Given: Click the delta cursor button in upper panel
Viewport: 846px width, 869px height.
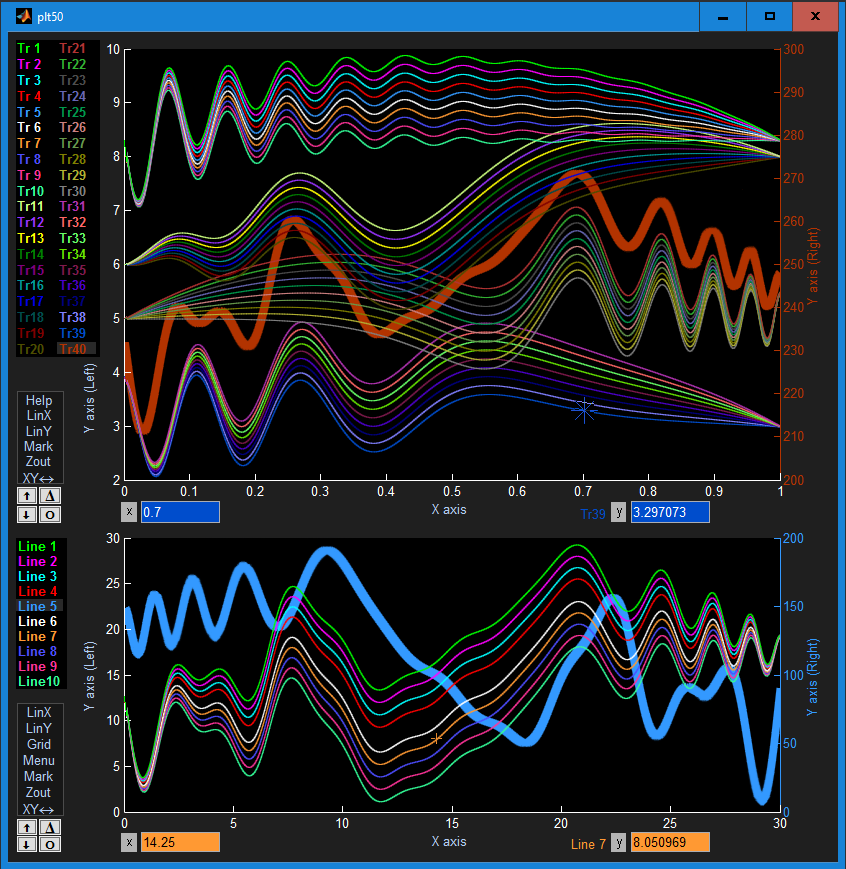Looking at the screenshot, I should pyautogui.click(x=50, y=495).
